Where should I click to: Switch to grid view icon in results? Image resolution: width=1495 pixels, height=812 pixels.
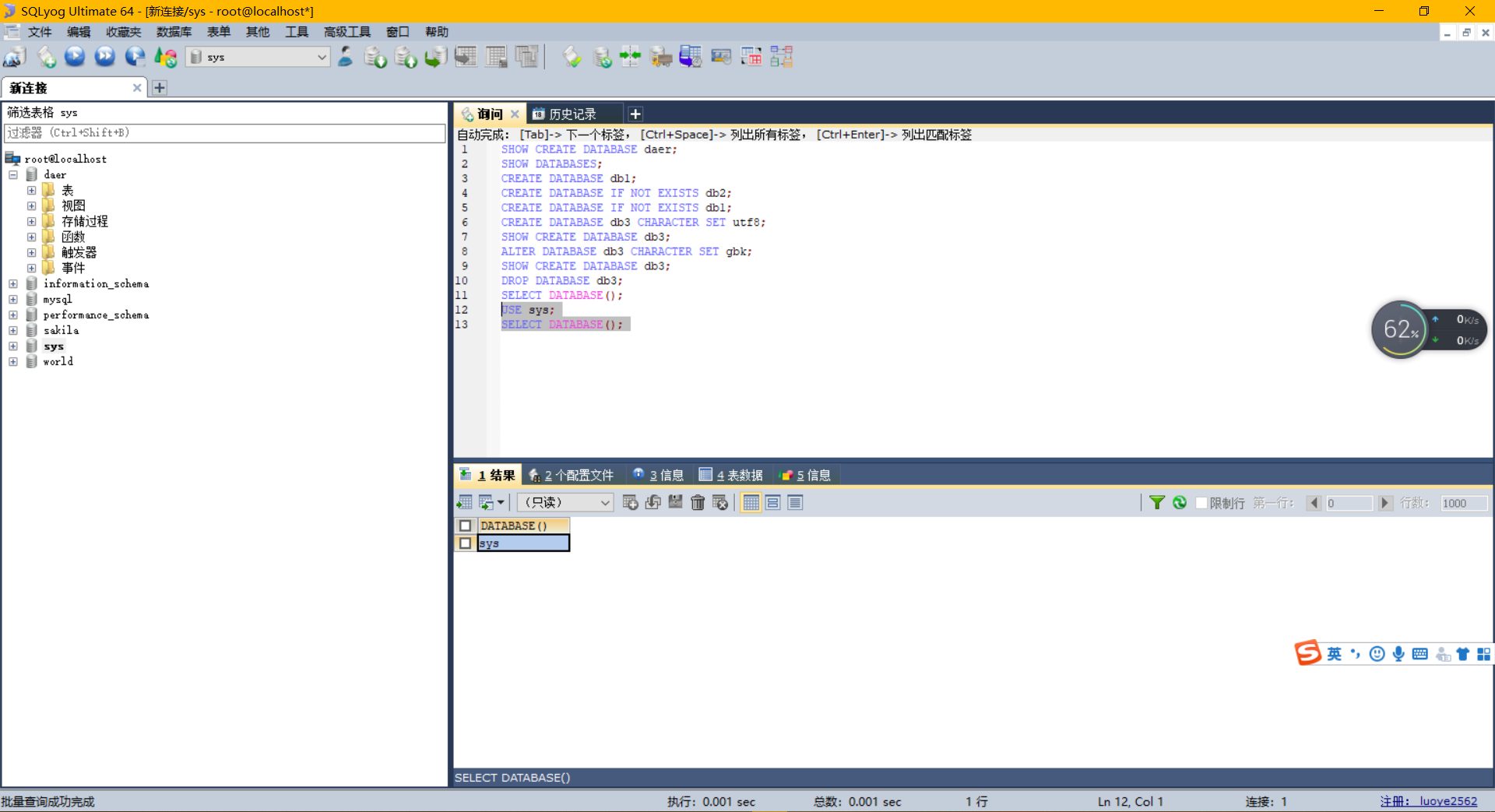(x=751, y=503)
